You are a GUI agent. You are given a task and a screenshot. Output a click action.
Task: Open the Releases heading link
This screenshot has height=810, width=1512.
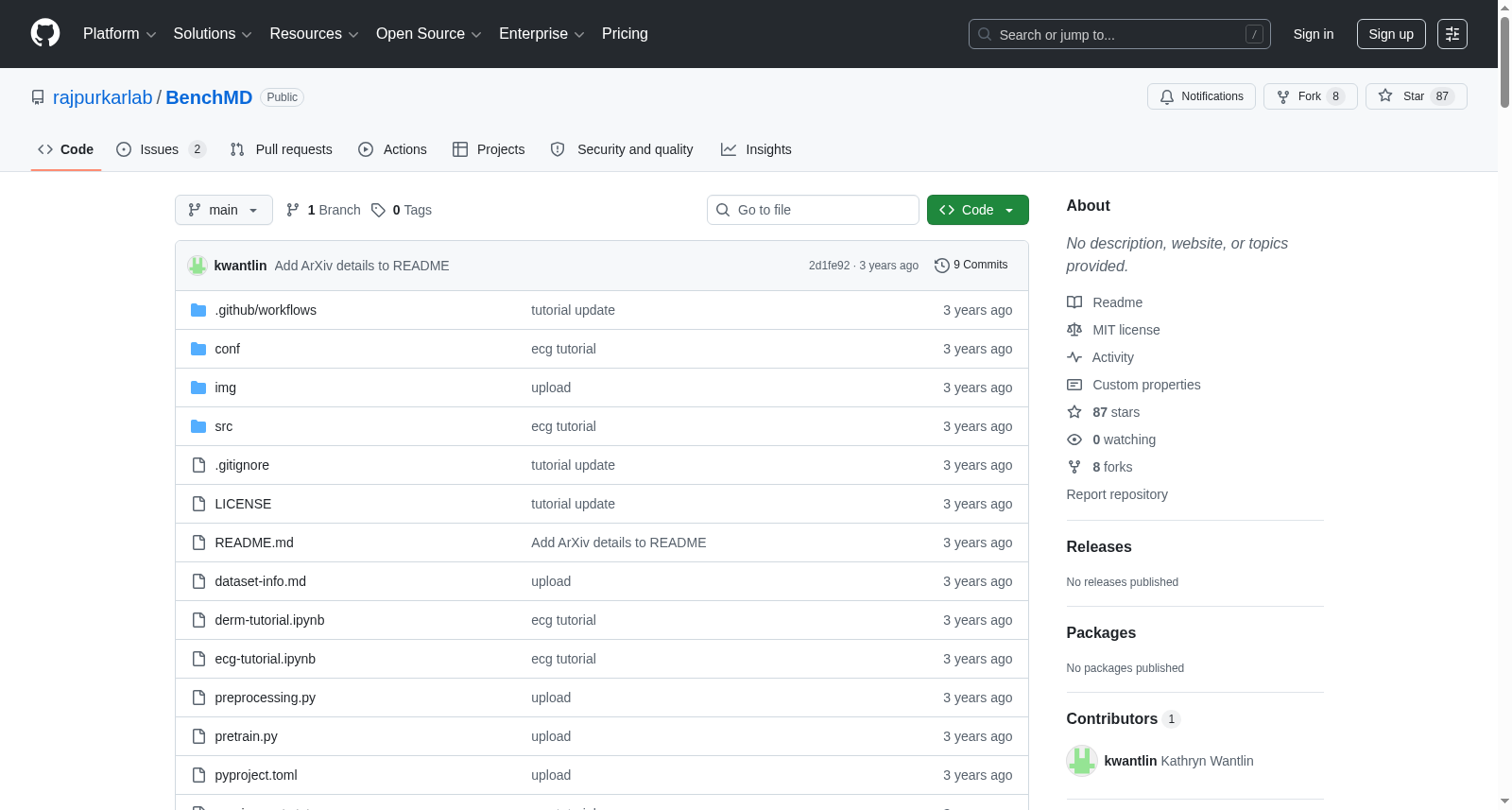[1099, 547]
